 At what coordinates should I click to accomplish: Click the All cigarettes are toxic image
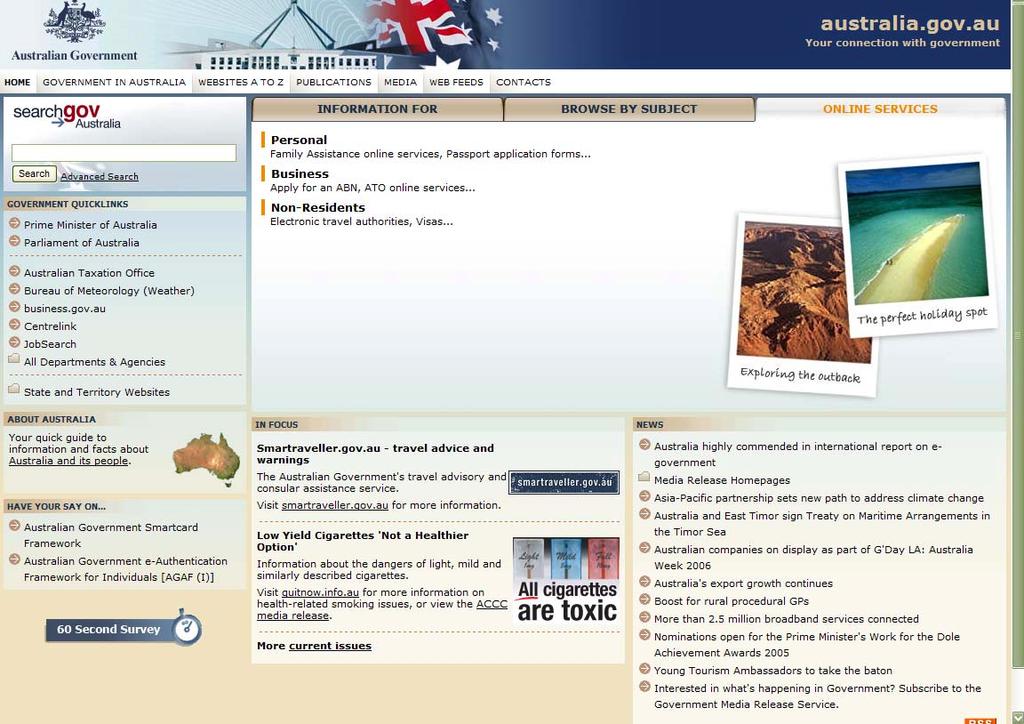pos(566,580)
